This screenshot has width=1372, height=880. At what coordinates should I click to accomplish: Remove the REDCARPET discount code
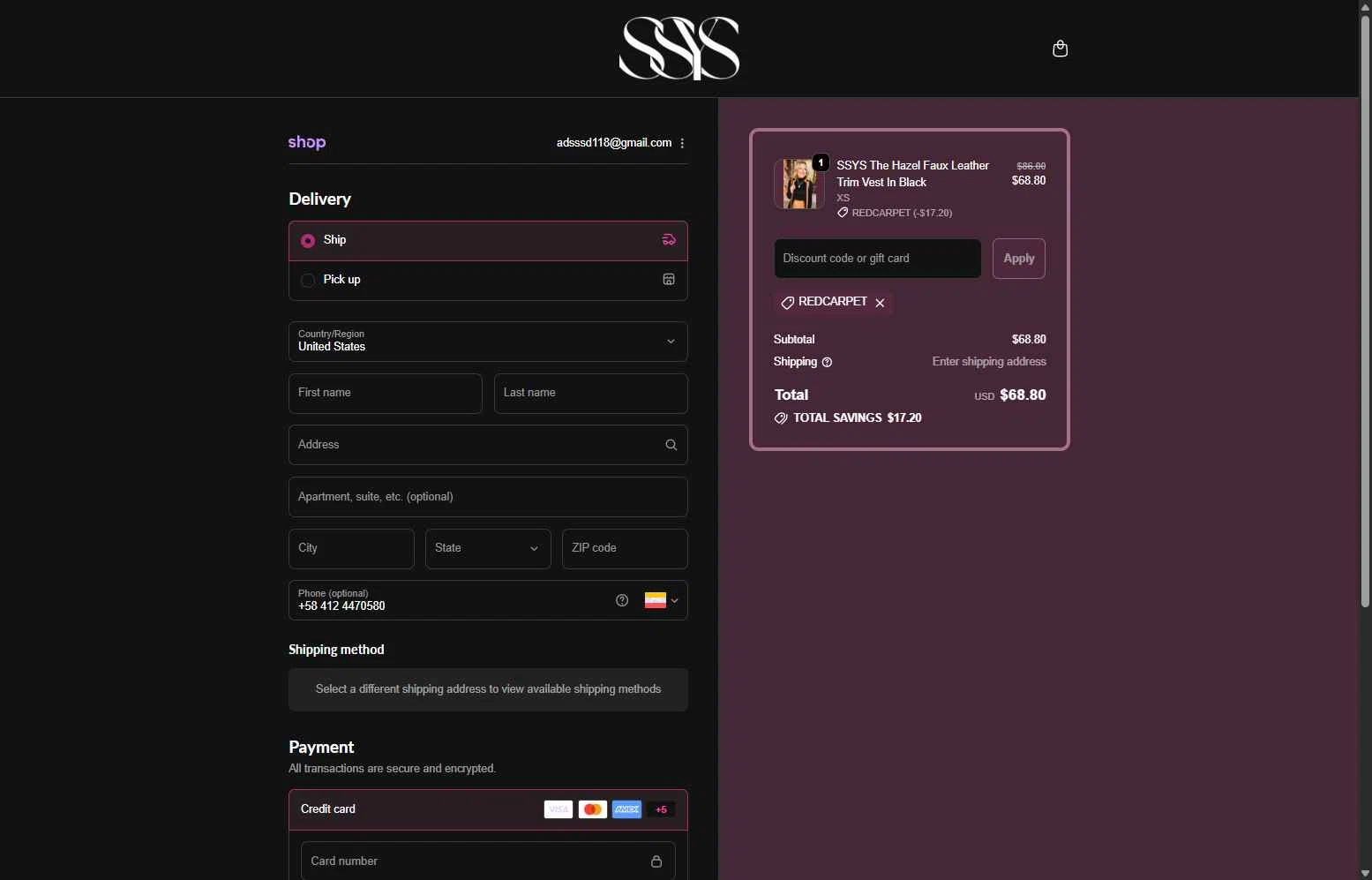coord(880,303)
